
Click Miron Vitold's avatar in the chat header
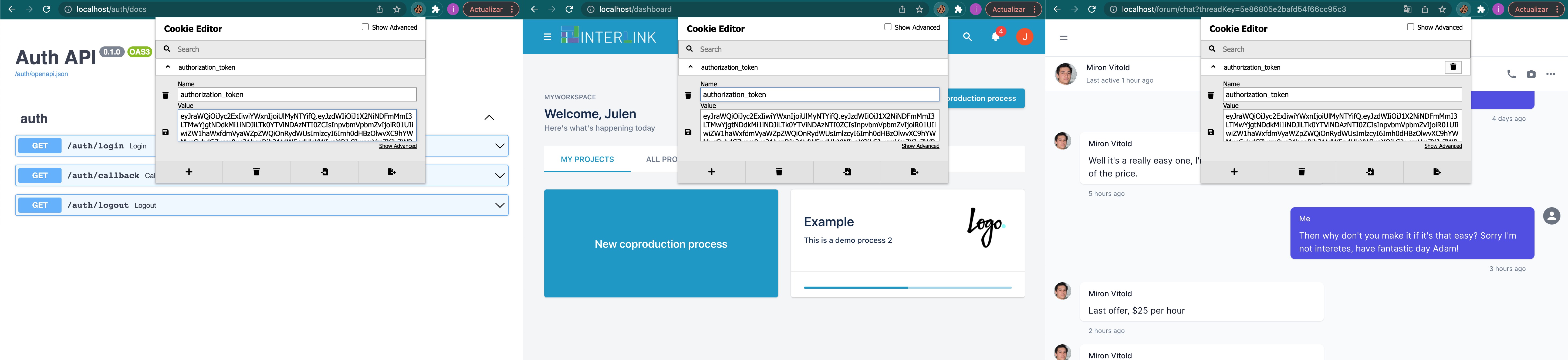point(1065,74)
